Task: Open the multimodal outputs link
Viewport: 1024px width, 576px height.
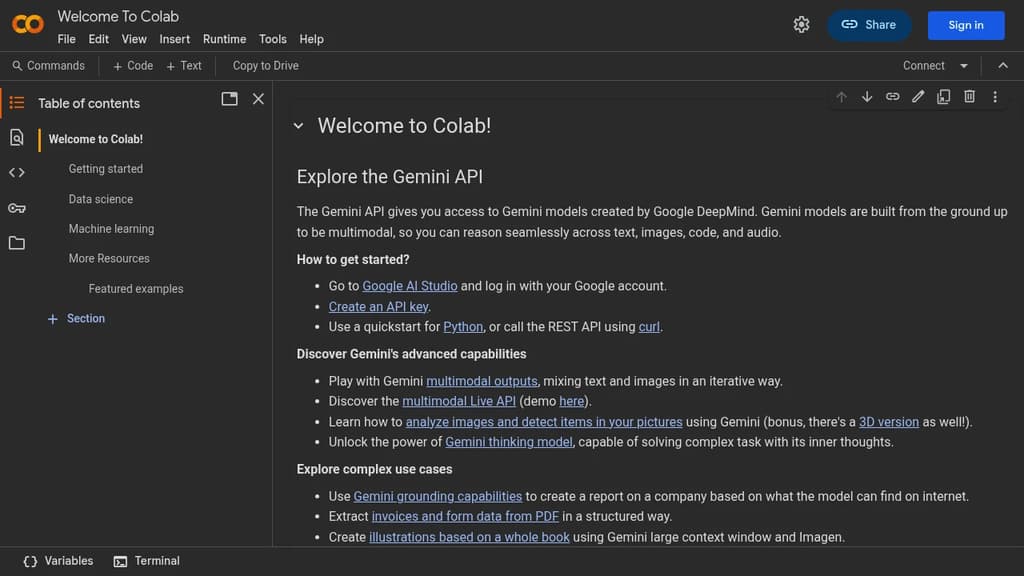Action: (482, 381)
